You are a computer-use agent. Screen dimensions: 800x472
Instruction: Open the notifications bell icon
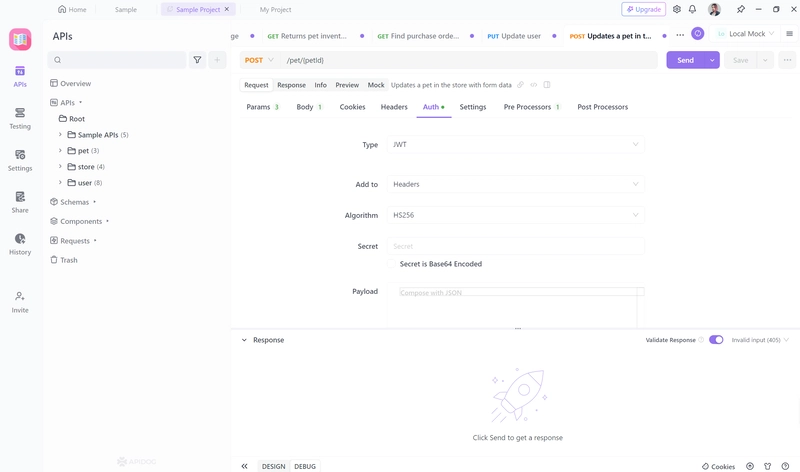point(692,9)
